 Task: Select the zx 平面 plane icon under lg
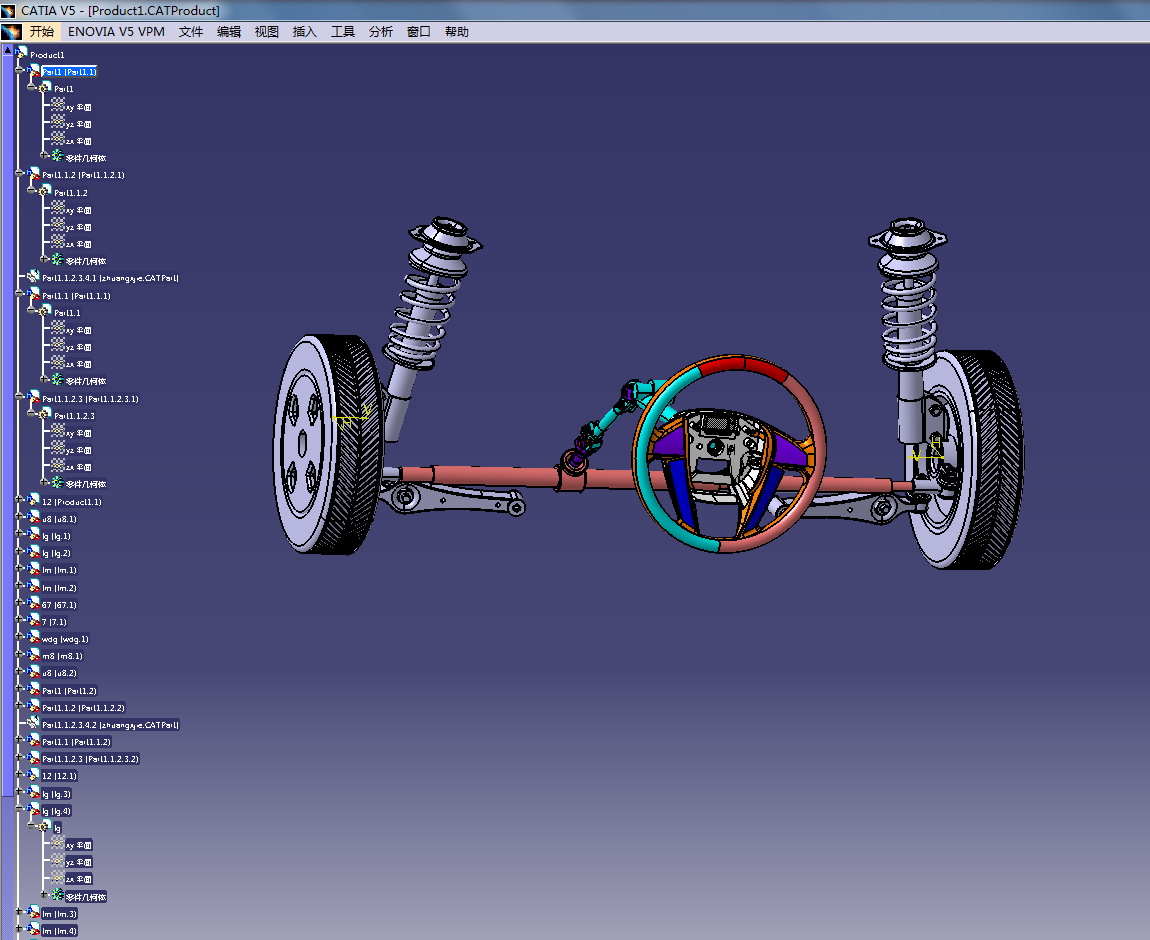click(x=58, y=877)
